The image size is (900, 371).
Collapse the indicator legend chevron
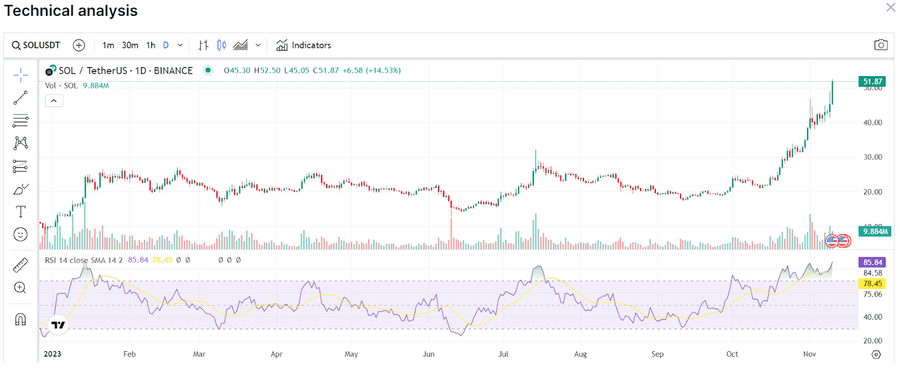(53, 101)
